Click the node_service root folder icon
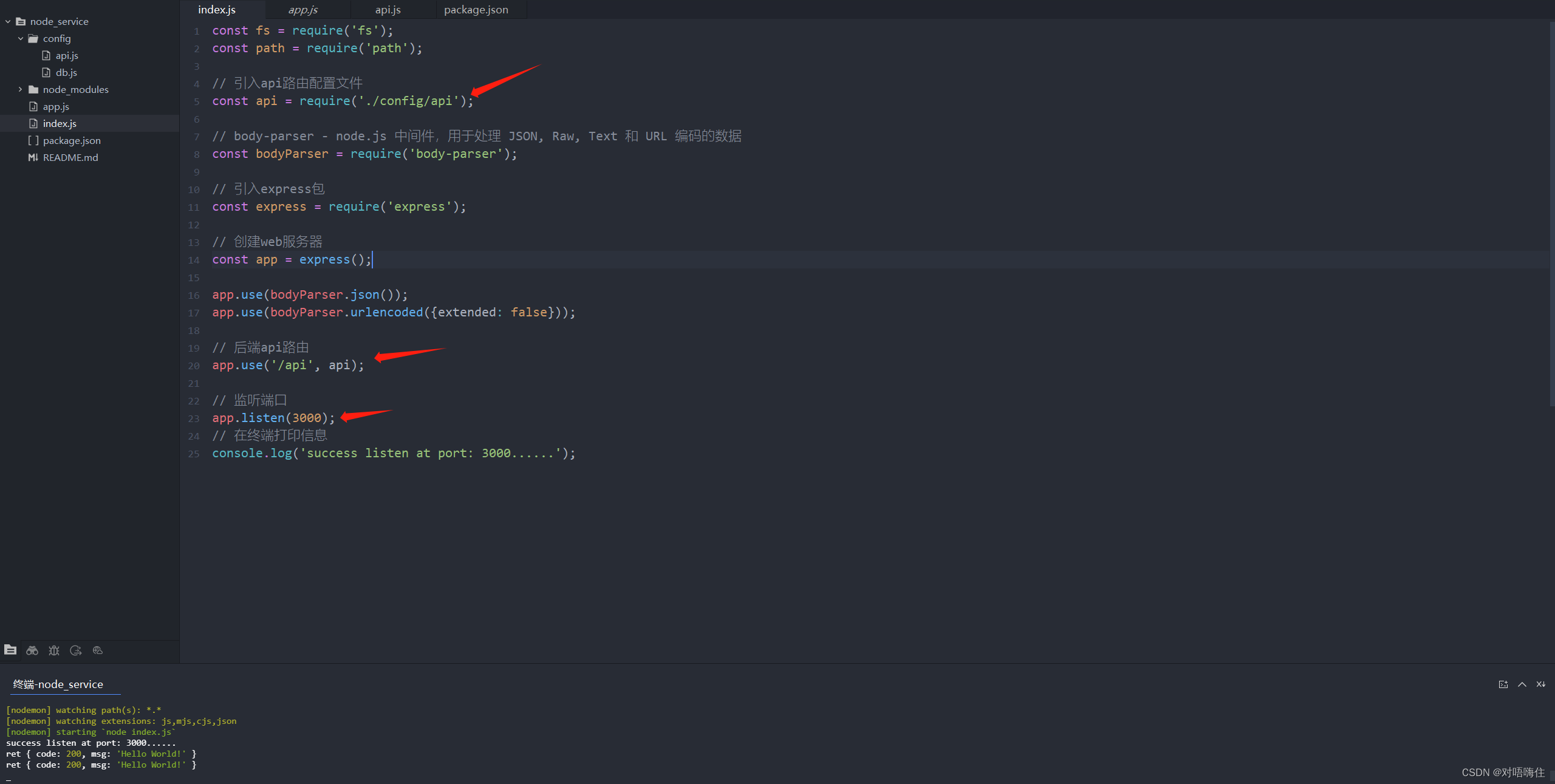Screen dimensions: 1555x784 coord(21,21)
